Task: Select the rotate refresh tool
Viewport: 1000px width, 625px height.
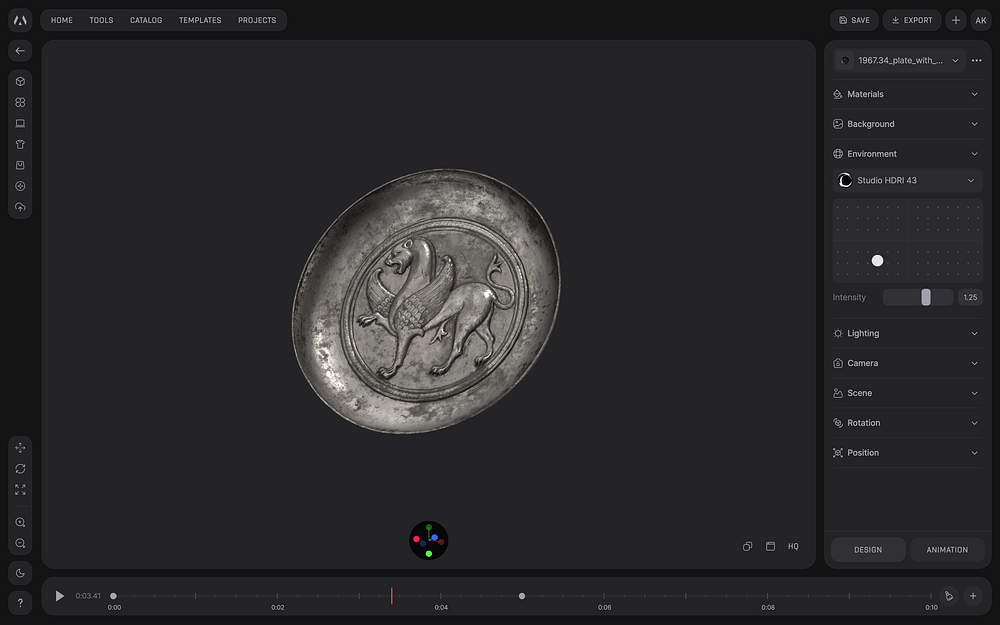Action: tap(20, 469)
